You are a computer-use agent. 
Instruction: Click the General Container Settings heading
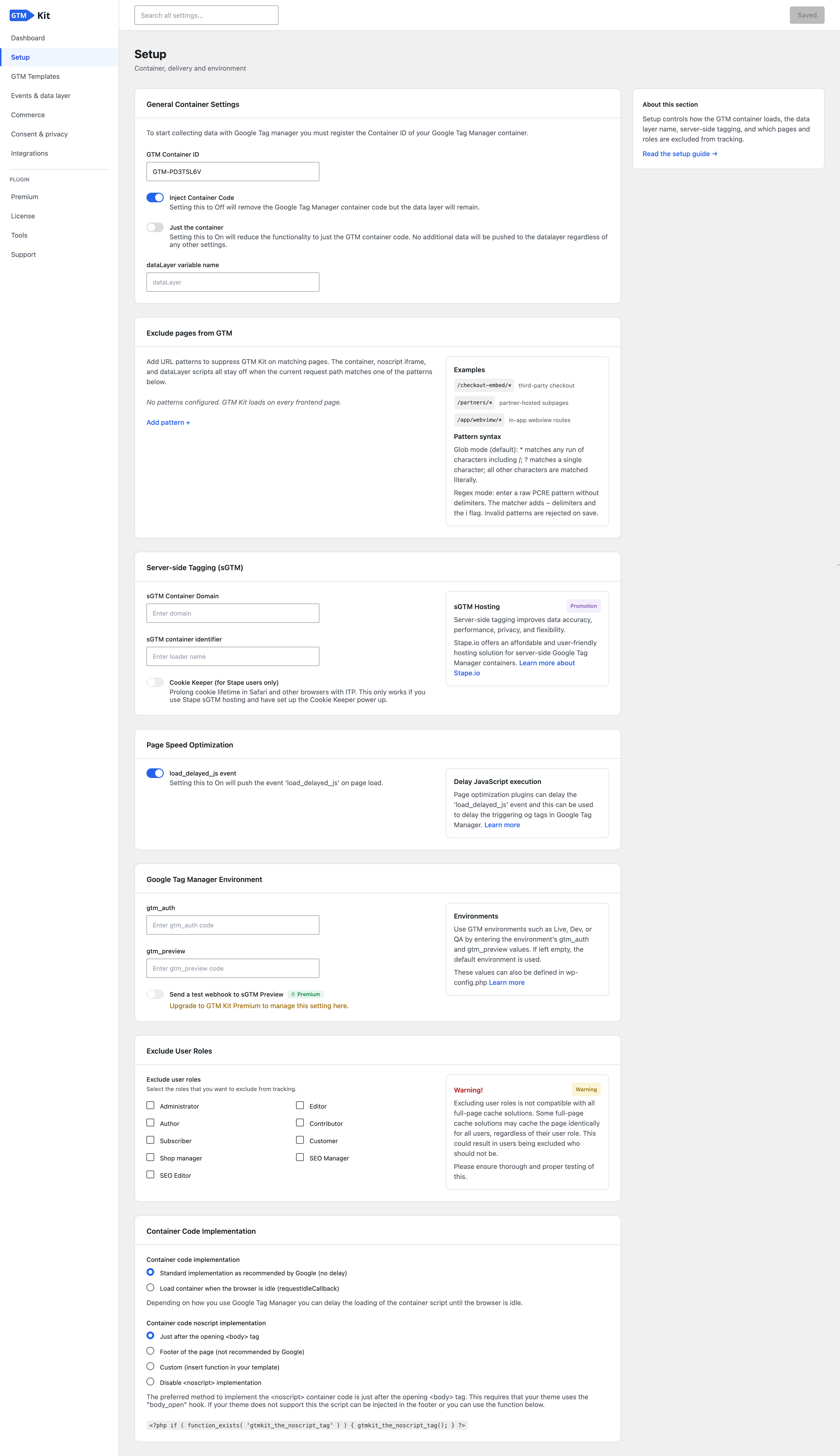(x=193, y=105)
